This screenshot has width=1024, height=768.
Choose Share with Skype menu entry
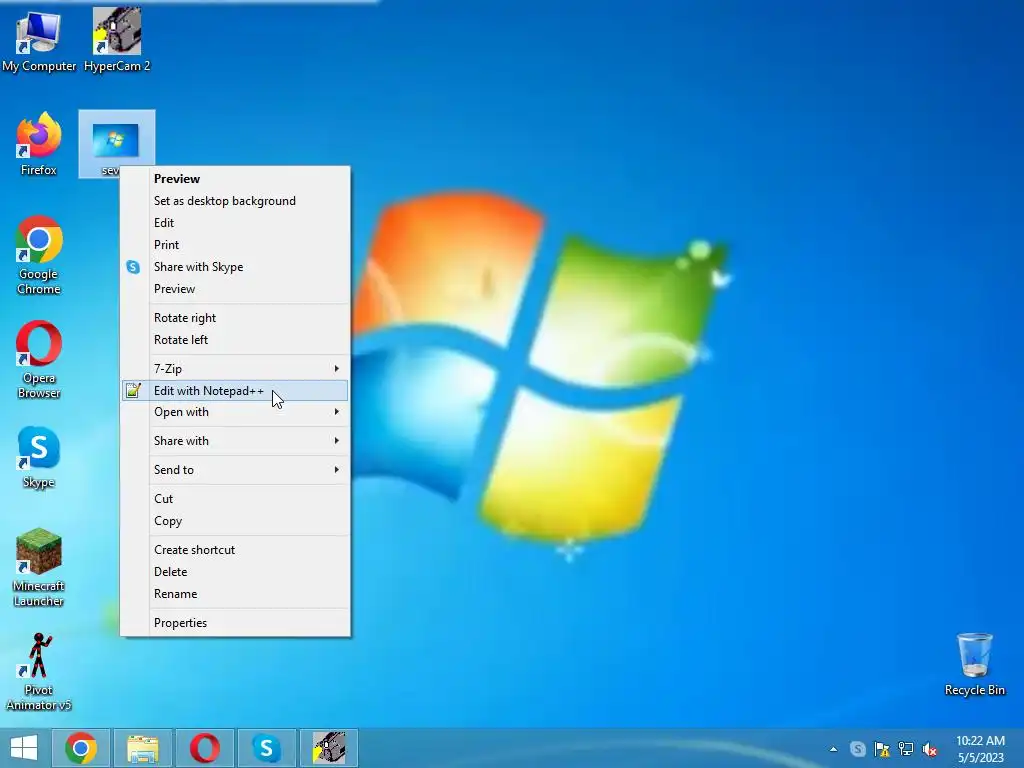pos(235,267)
